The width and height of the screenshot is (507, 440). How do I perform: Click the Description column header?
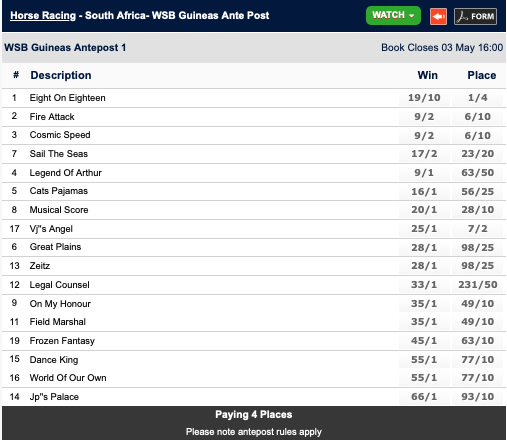click(61, 75)
